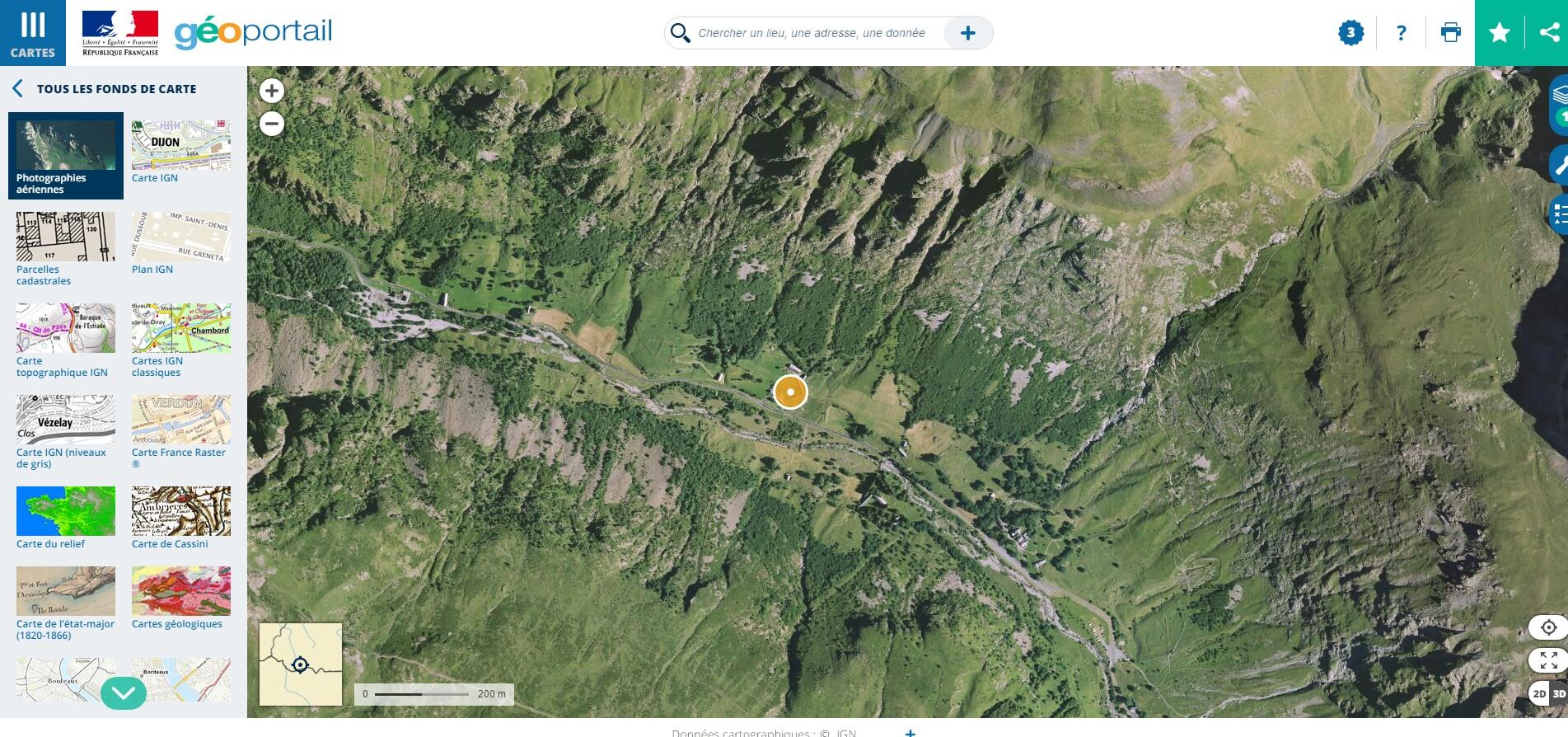Select the Carte IGN basemap
Screen dimensions: 1568x737
[180, 152]
